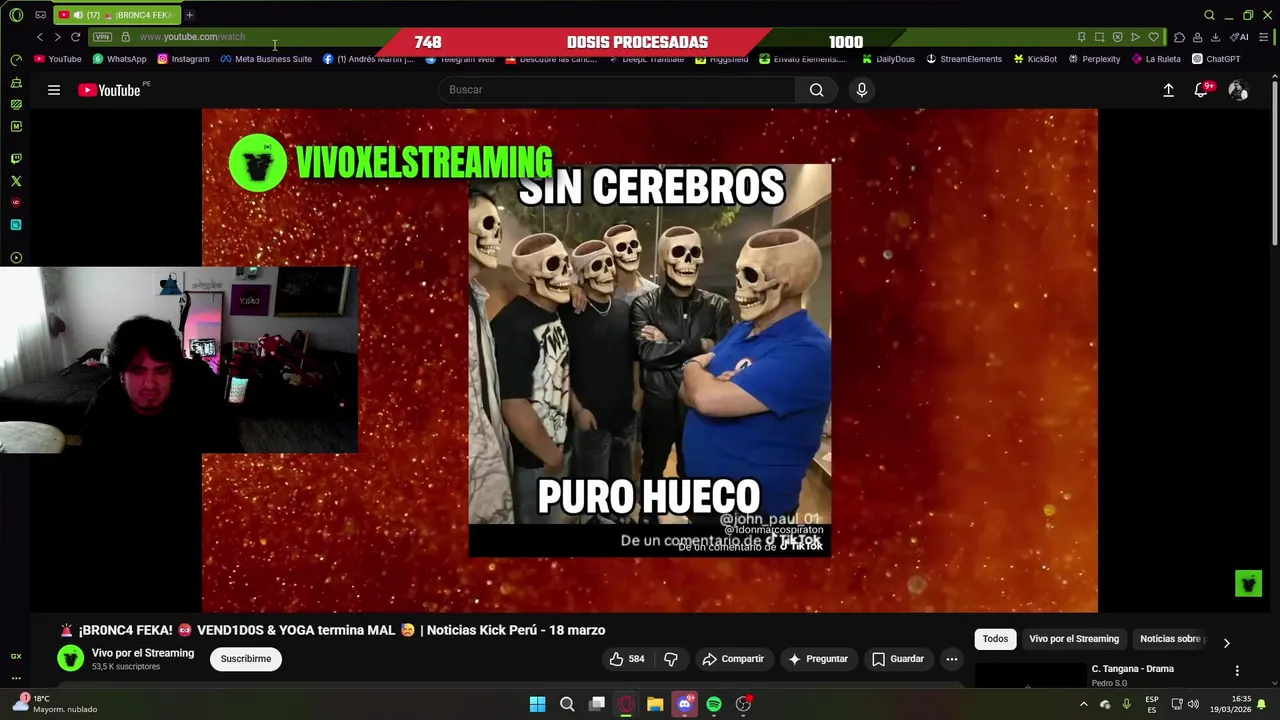Image resolution: width=1280 pixels, height=720 pixels.
Task: Go back with the browser back arrow
Action: tap(40, 37)
